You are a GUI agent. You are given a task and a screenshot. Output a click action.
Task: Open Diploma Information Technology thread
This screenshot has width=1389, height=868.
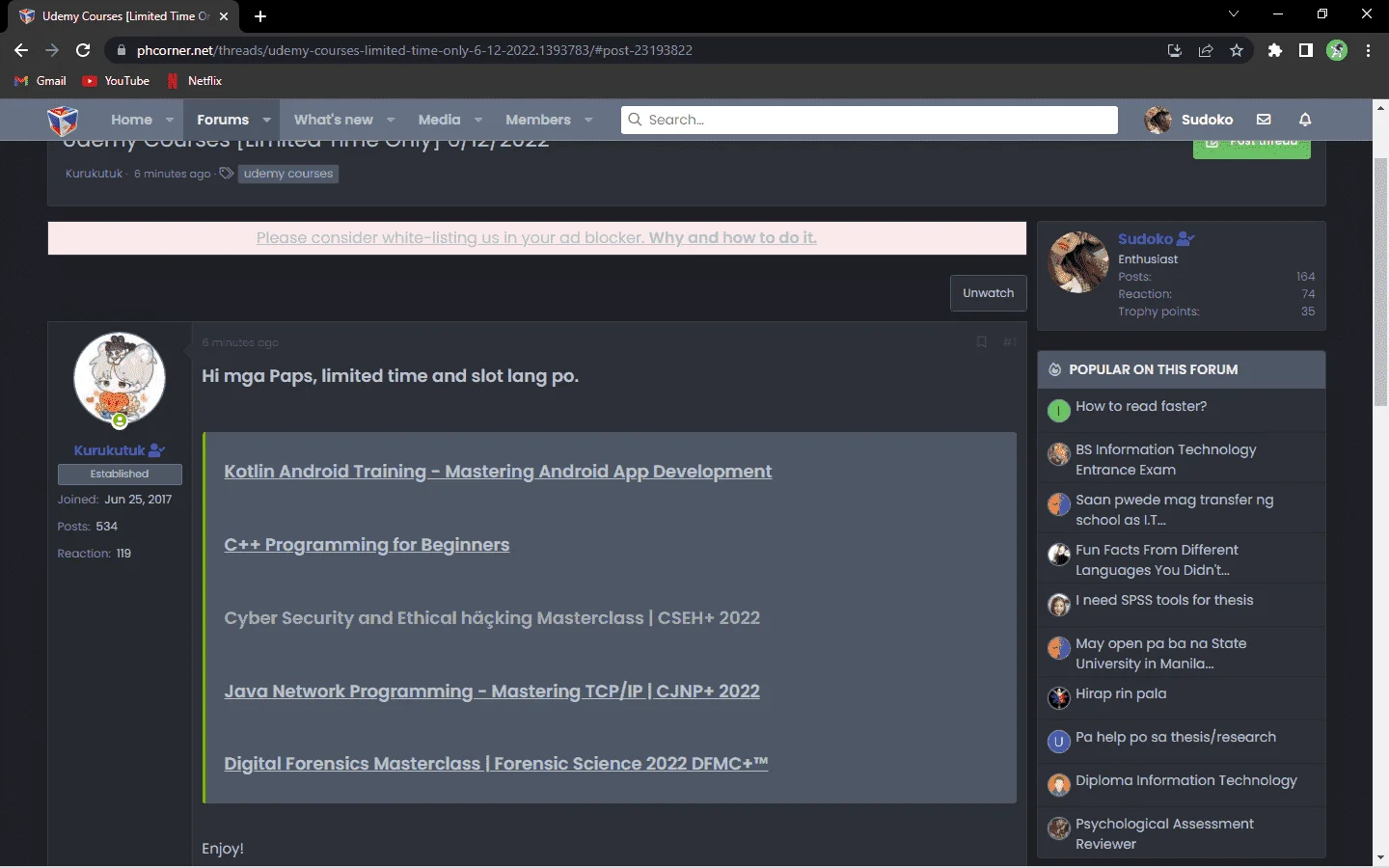[1186, 780]
